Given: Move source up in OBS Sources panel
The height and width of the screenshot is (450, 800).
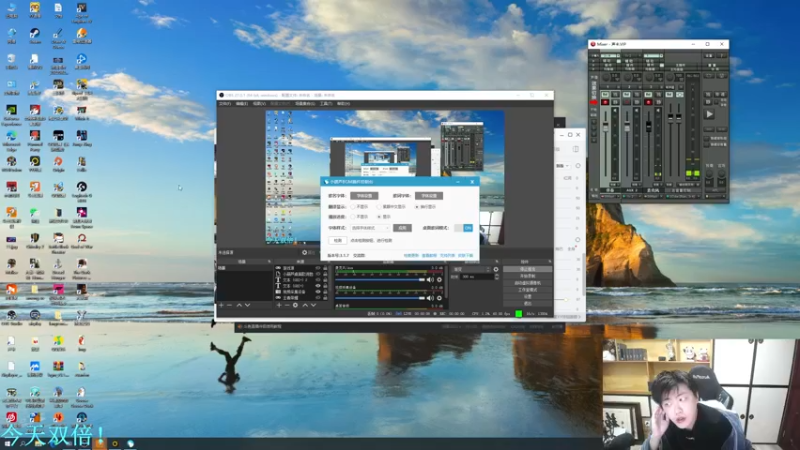Looking at the screenshot, I should point(305,305).
